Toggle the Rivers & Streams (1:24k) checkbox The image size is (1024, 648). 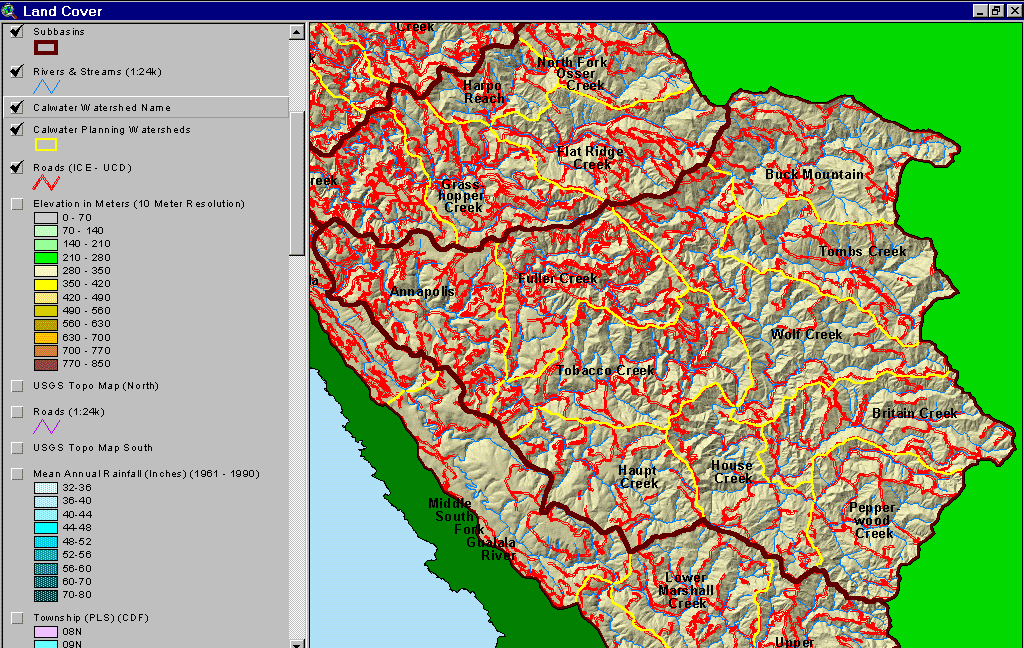(17, 71)
